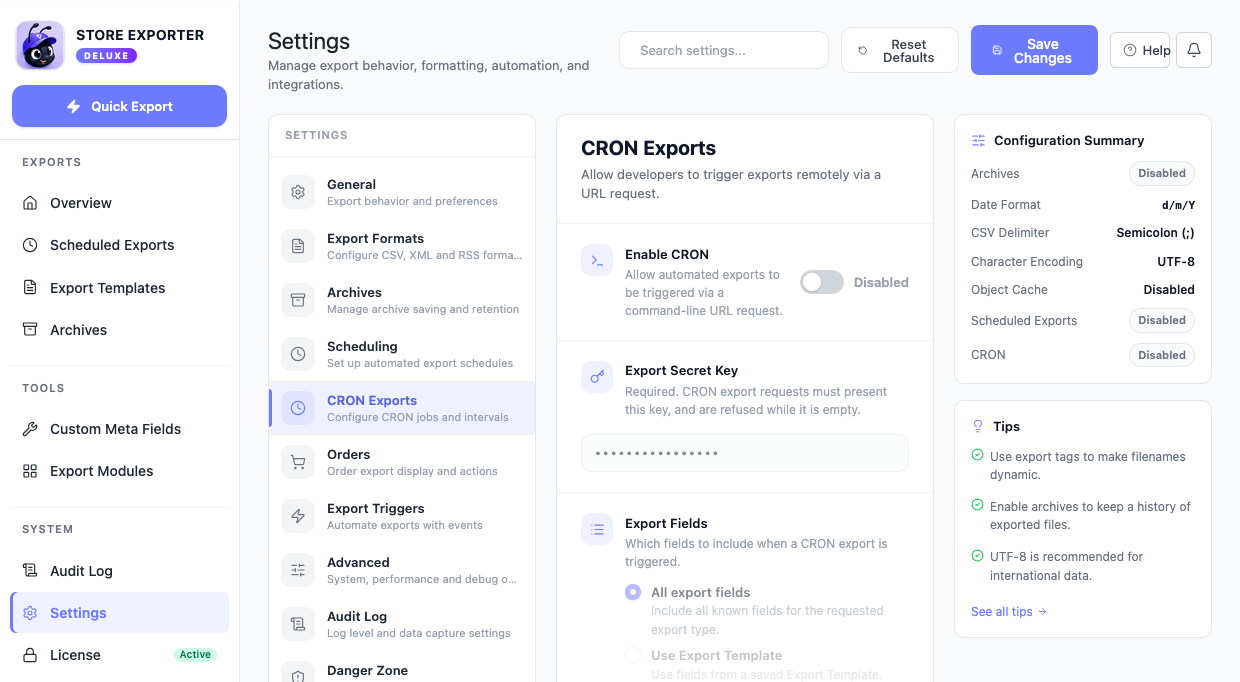Click the Export Secret Key key icon
1240x682 pixels.
tap(597, 376)
